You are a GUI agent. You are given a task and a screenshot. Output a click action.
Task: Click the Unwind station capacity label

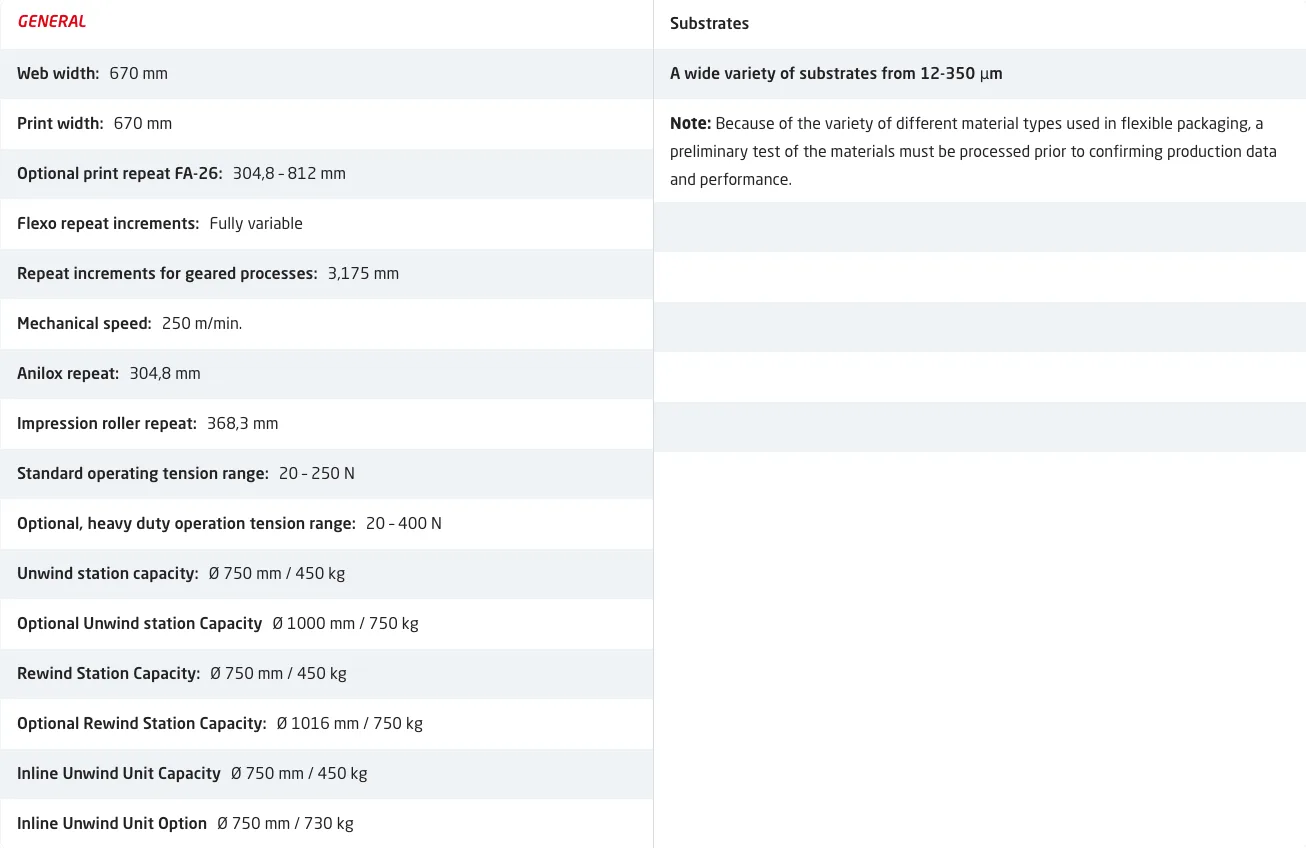[107, 574]
